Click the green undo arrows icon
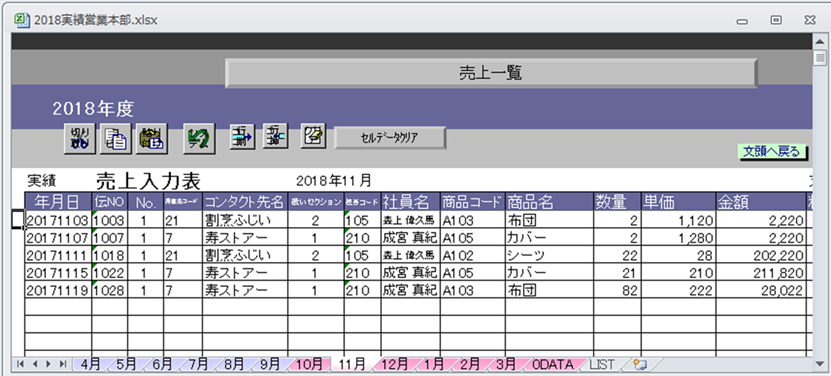 point(199,139)
